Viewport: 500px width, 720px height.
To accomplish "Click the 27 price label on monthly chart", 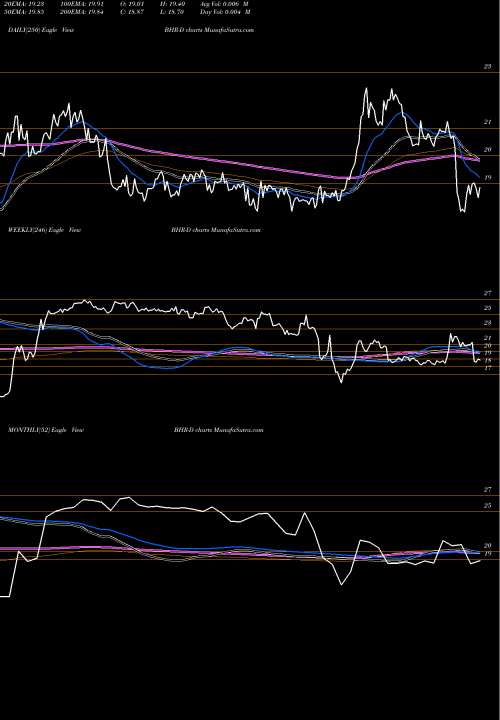I will pos(487,489).
